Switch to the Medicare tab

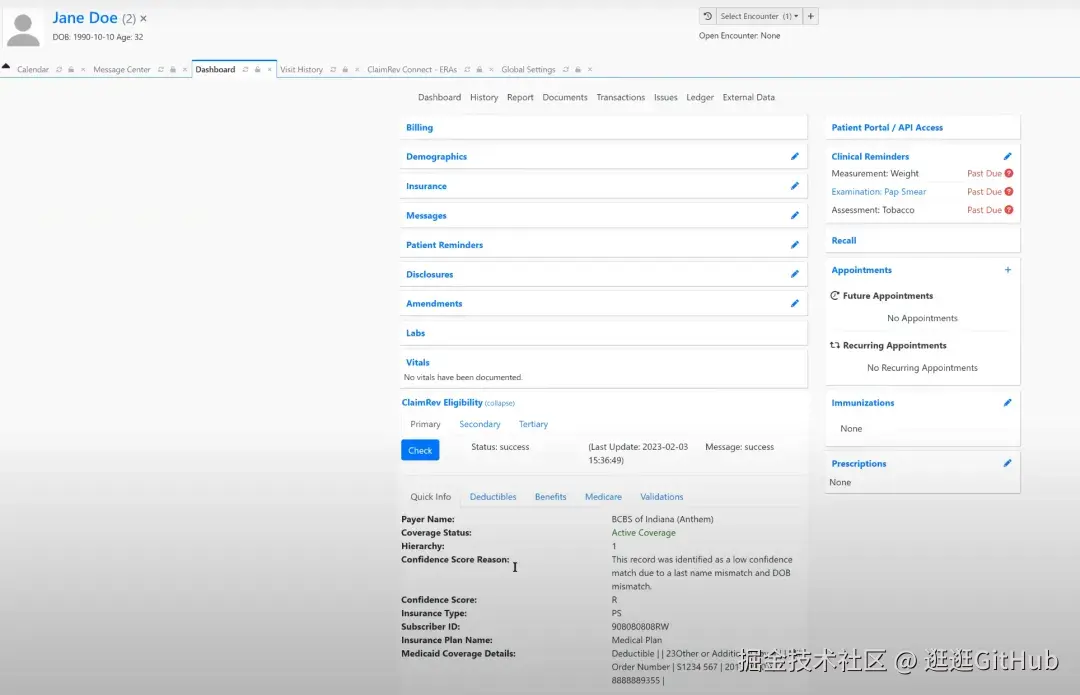coord(603,497)
